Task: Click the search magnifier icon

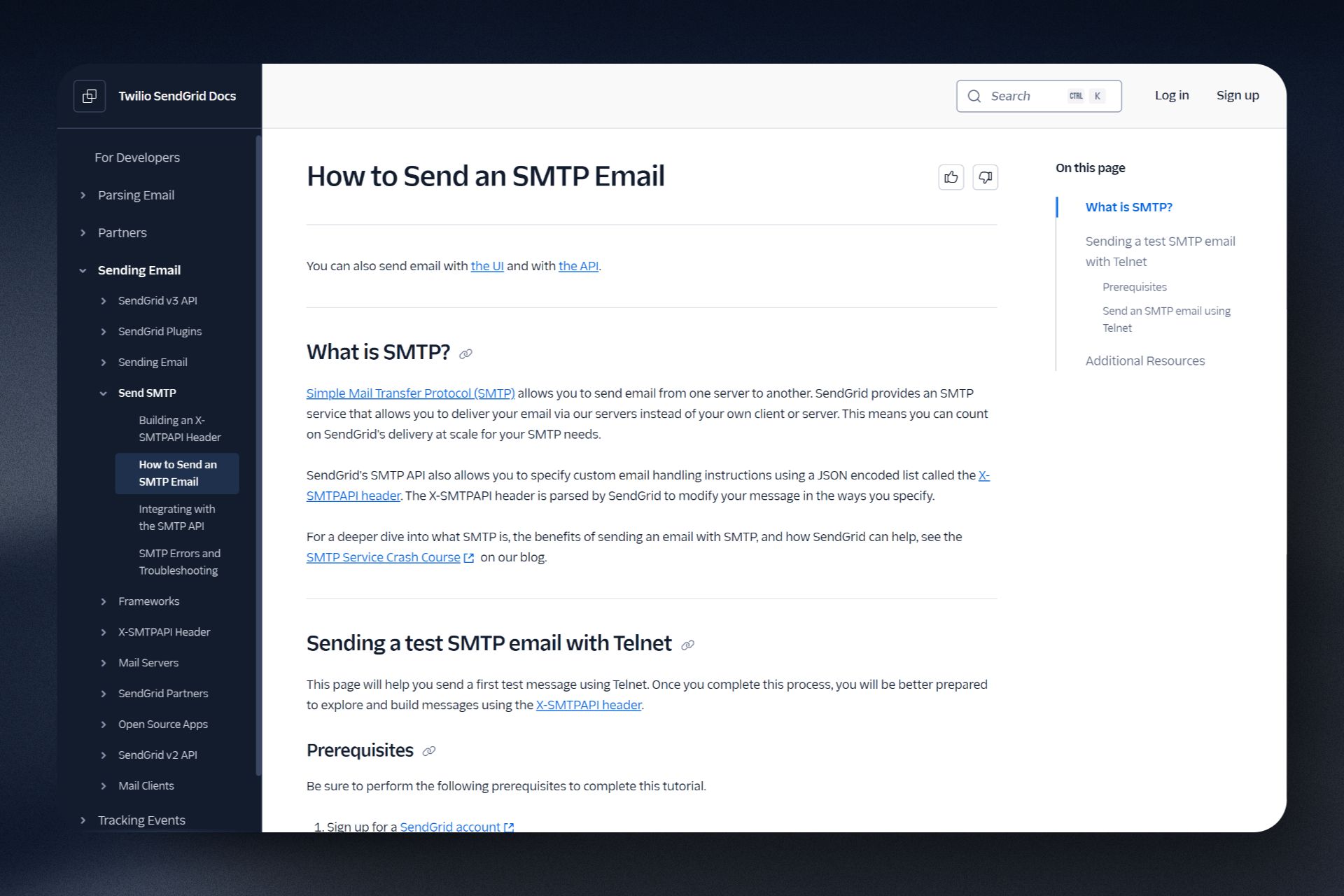Action: click(x=974, y=96)
